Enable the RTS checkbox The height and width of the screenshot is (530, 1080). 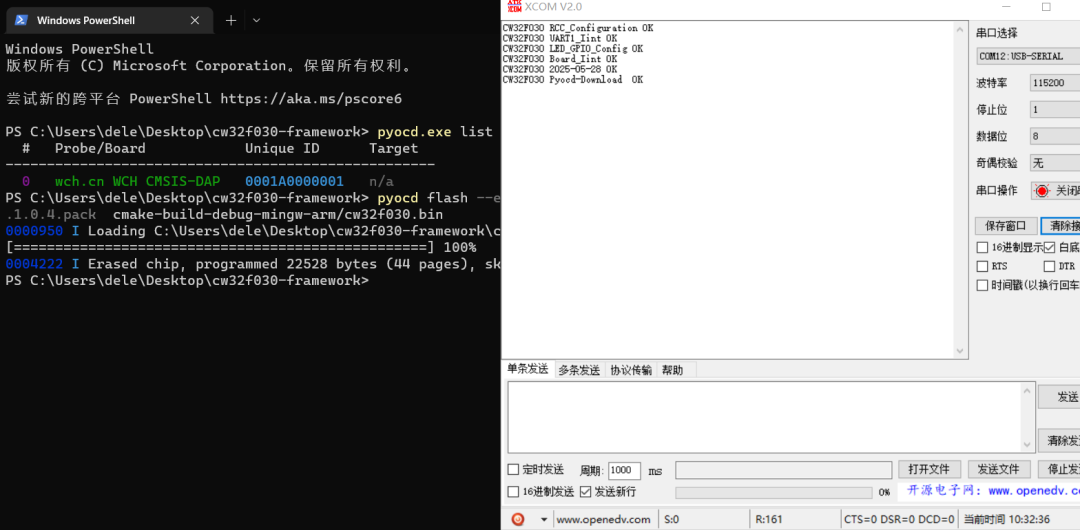coord(982,266)
